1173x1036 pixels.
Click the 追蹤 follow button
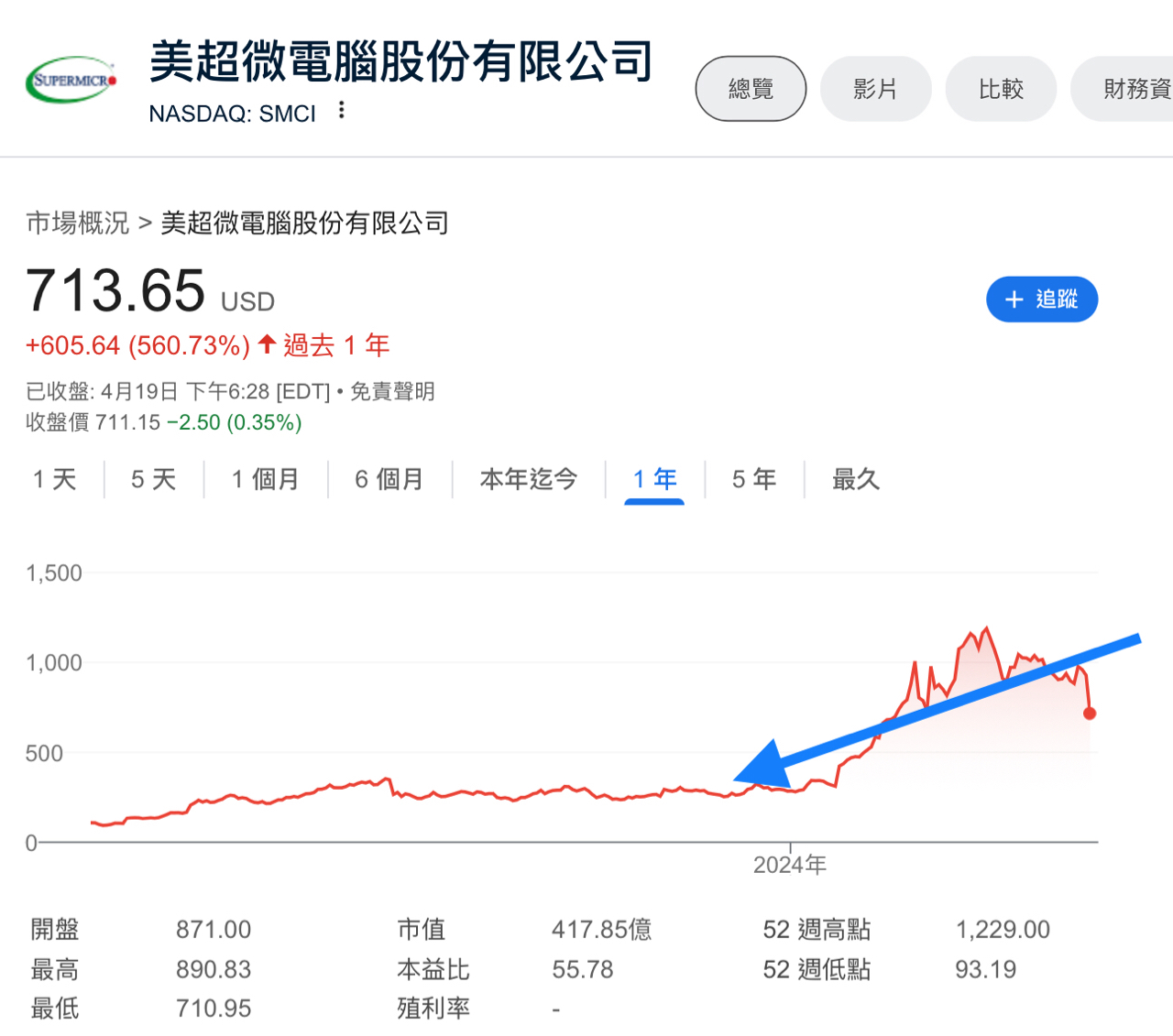pyautogui.click(x=1041, y=299)
